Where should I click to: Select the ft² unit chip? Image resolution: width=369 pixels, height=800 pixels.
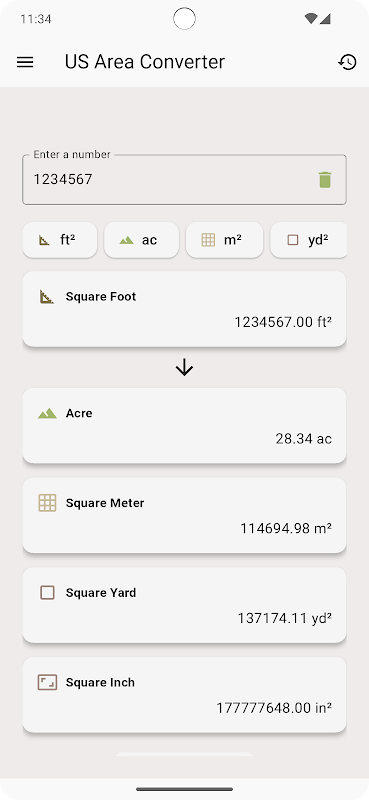tap(60, 240)
